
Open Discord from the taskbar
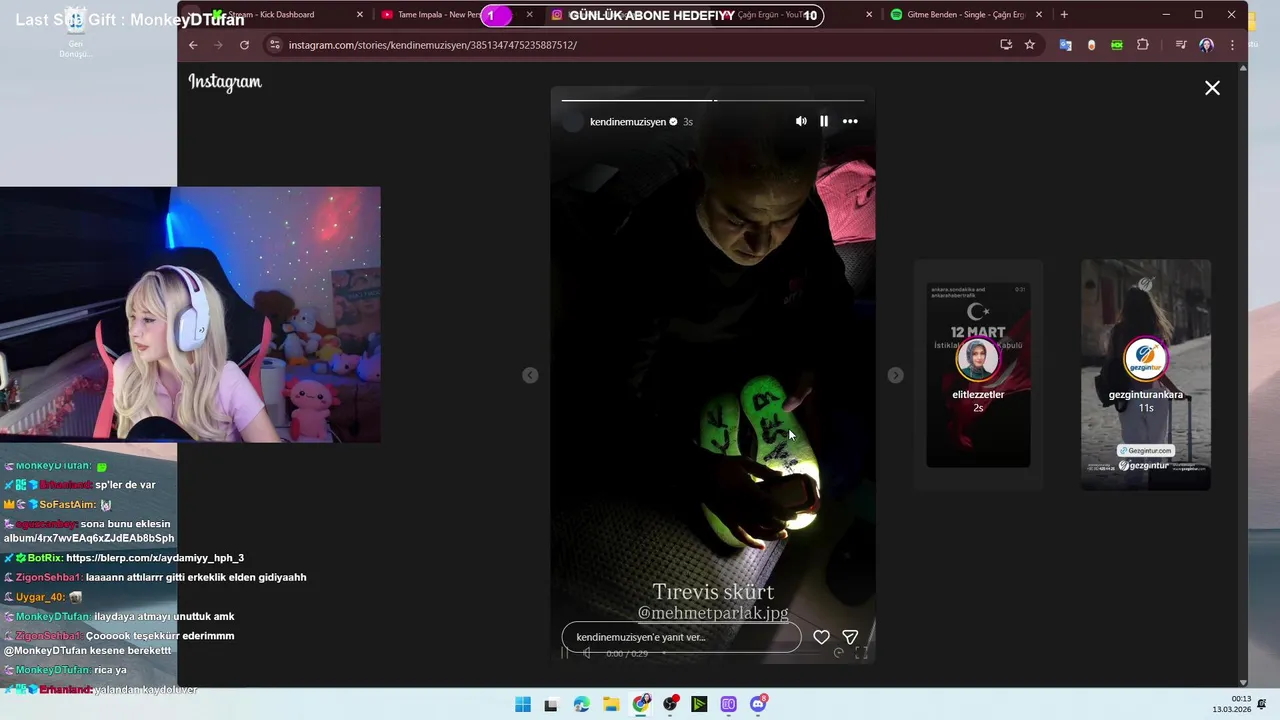[x=758, y=705]
